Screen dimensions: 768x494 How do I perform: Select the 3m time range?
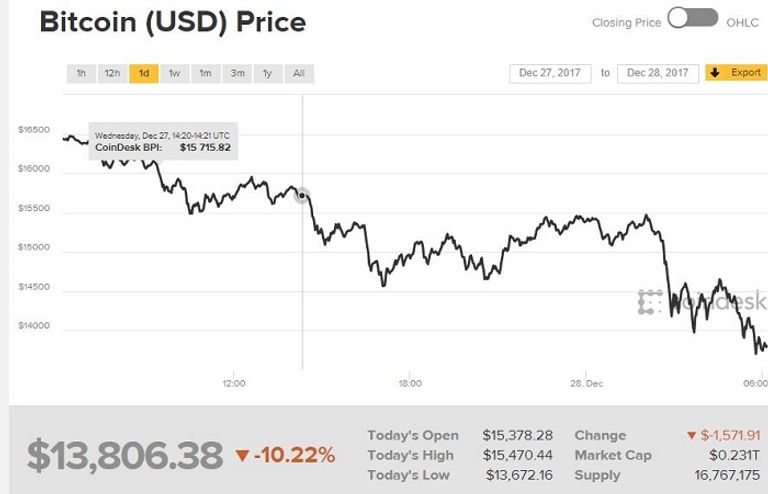(x=237, y=73)
